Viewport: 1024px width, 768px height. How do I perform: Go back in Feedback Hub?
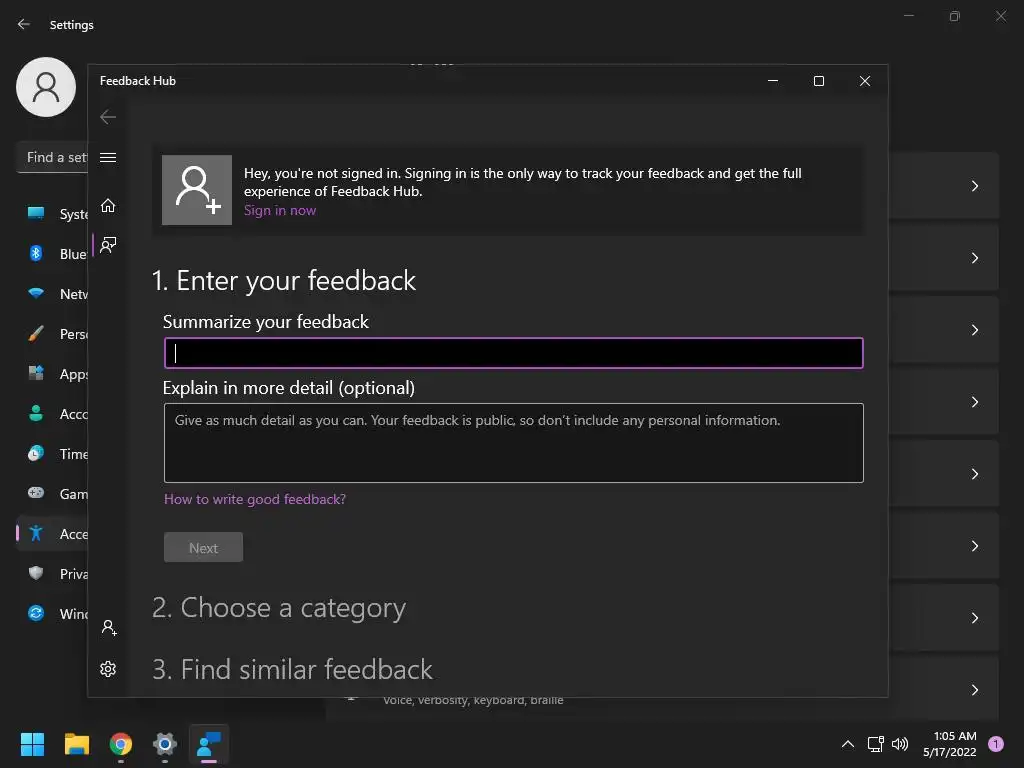click(x=108, y=117)
